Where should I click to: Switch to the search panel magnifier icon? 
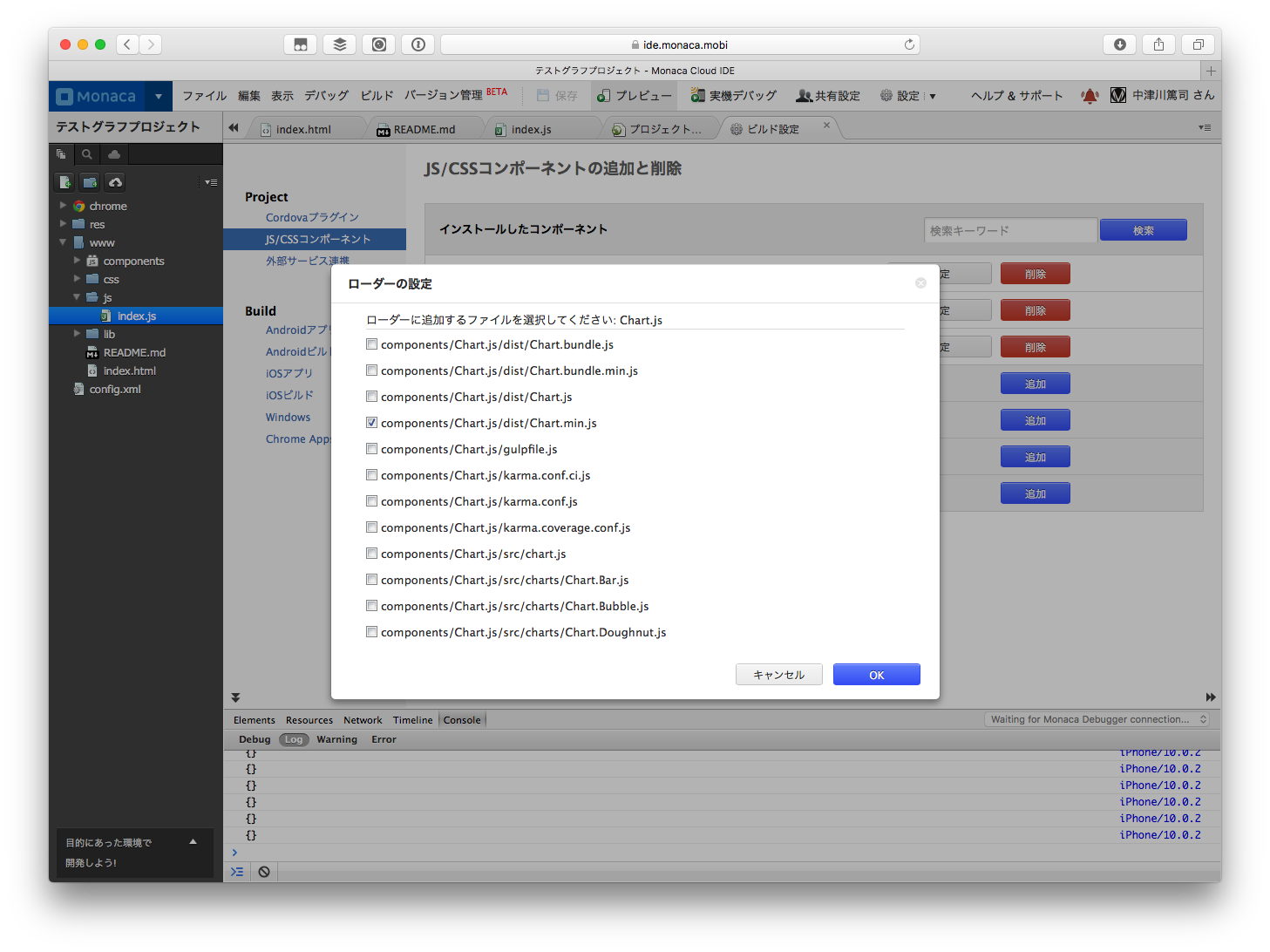pos(87,153)
